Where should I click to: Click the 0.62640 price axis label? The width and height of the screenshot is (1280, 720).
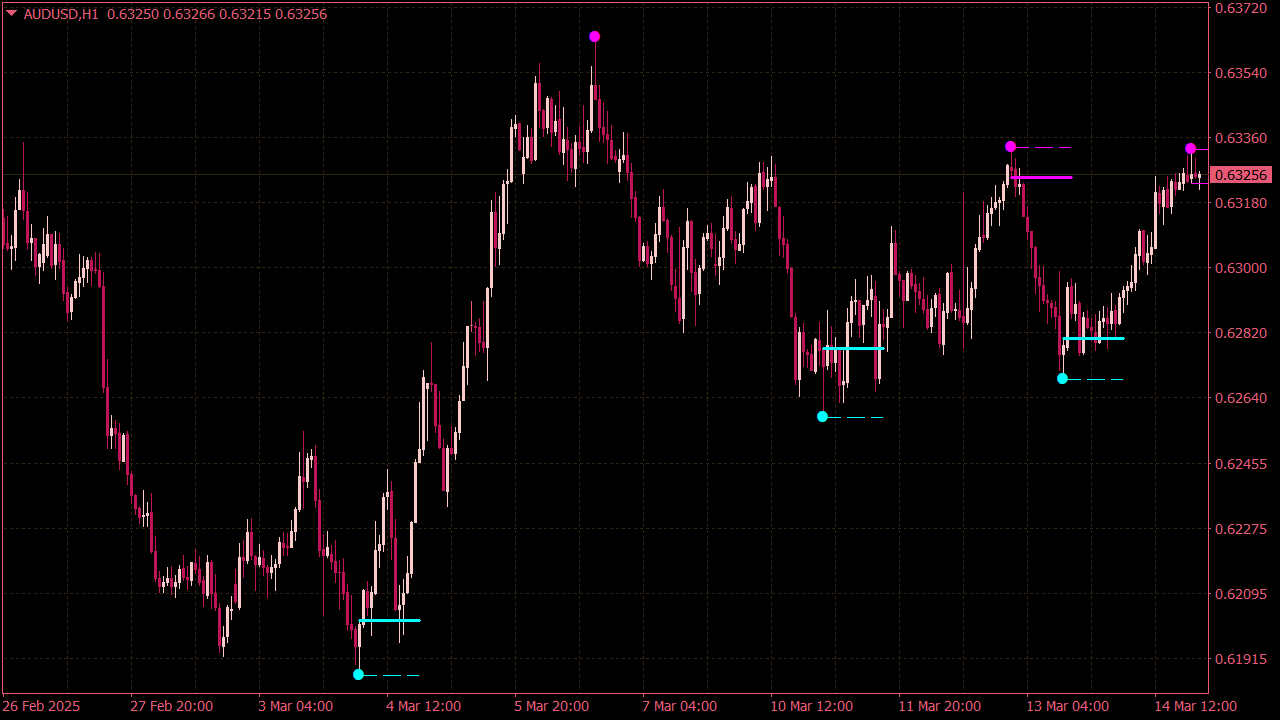[1240, 398]
